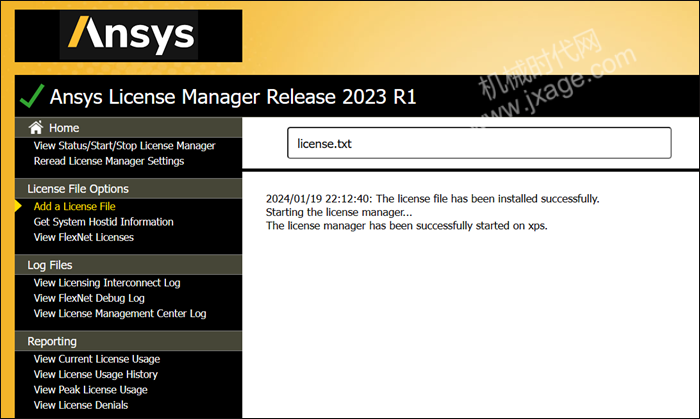Select View Current License Usage
700x419 pixels.
point(96,359)
